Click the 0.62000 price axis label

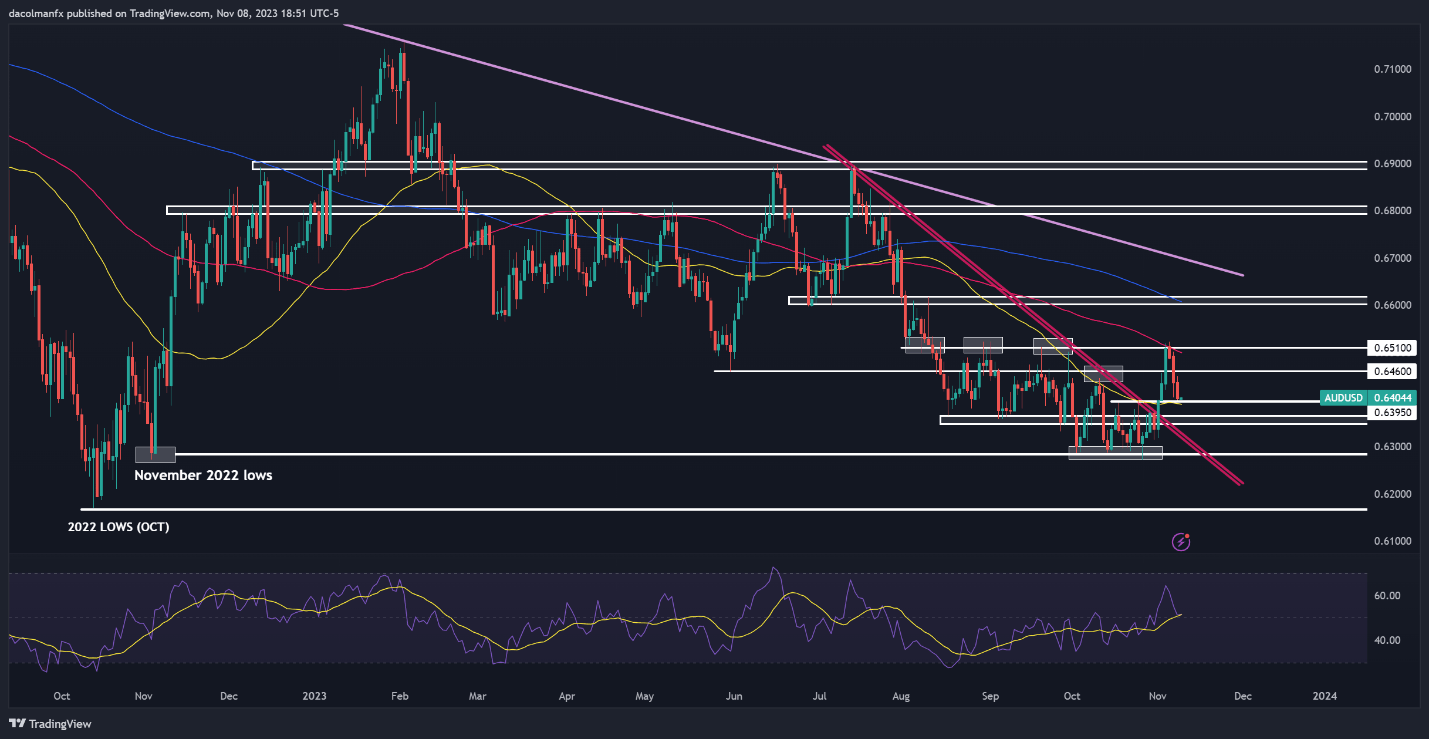coord(1392,494)
